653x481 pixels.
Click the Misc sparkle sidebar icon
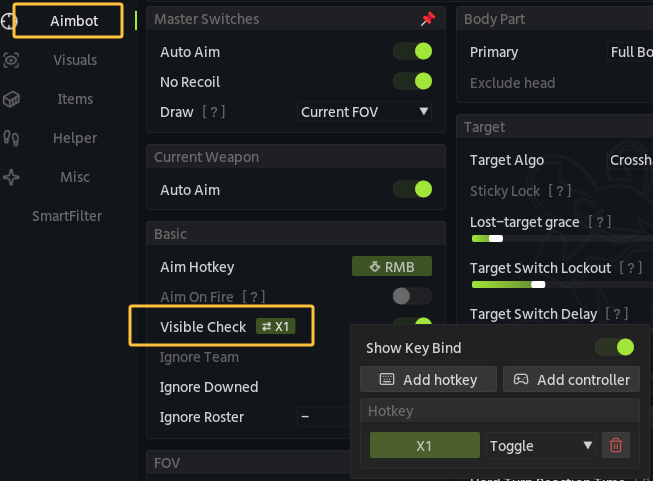[11, 177]
